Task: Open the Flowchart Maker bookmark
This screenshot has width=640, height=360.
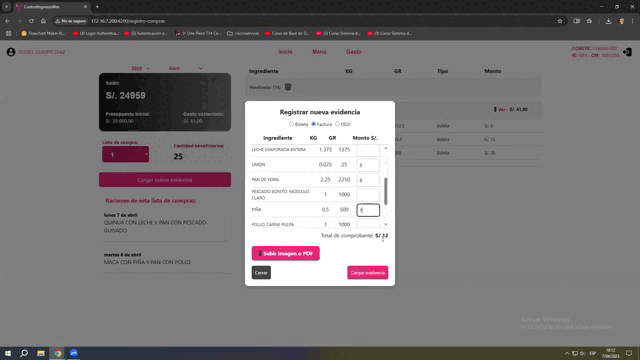Action: [43, 33]
